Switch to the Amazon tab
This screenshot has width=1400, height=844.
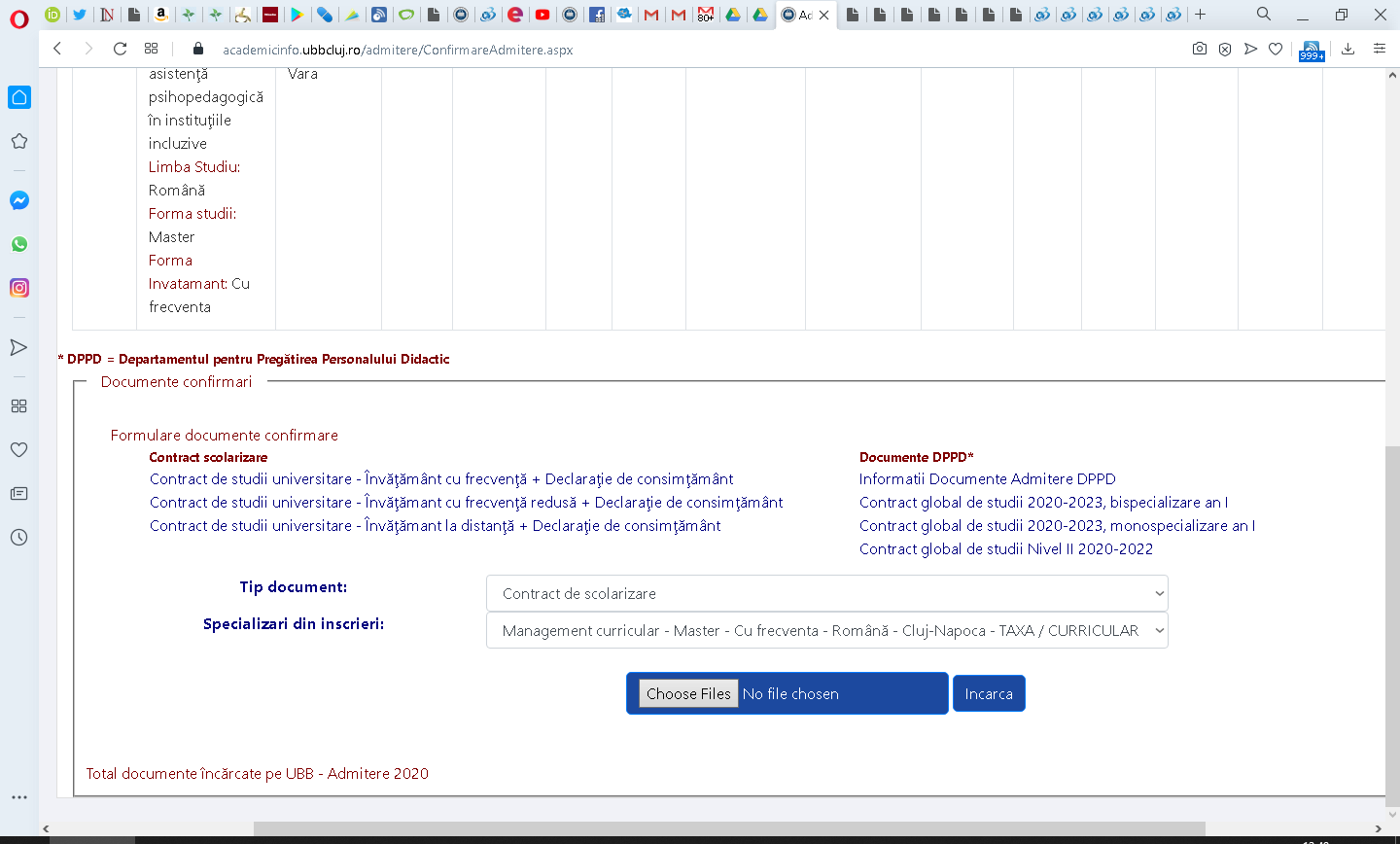coord(161,15)
